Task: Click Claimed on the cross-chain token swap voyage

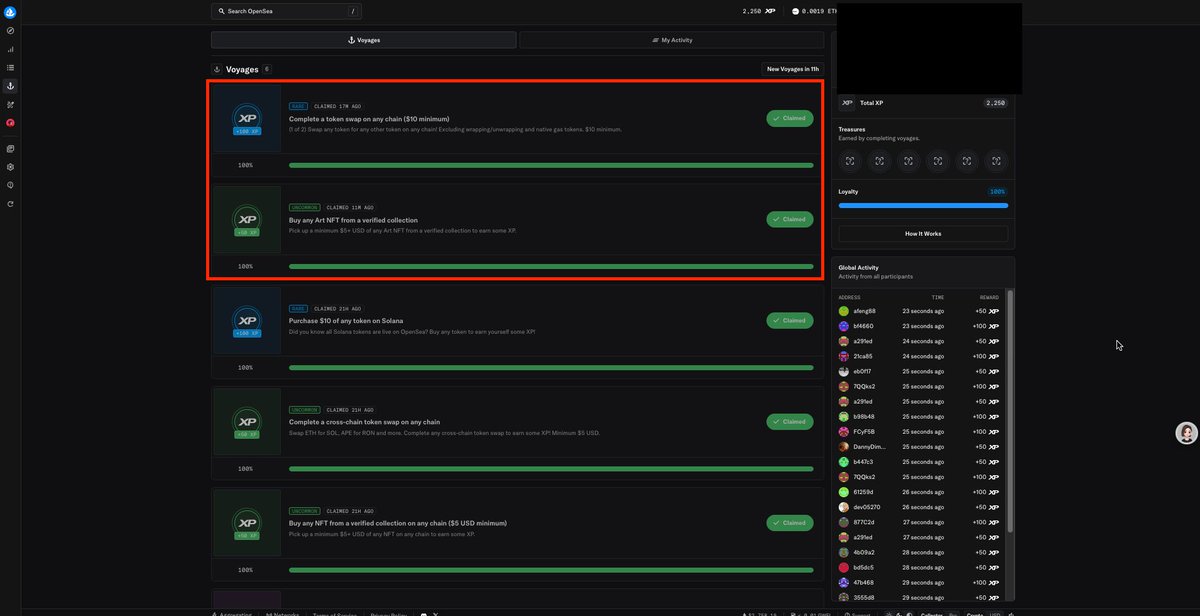Action: (x=790, y=422)
